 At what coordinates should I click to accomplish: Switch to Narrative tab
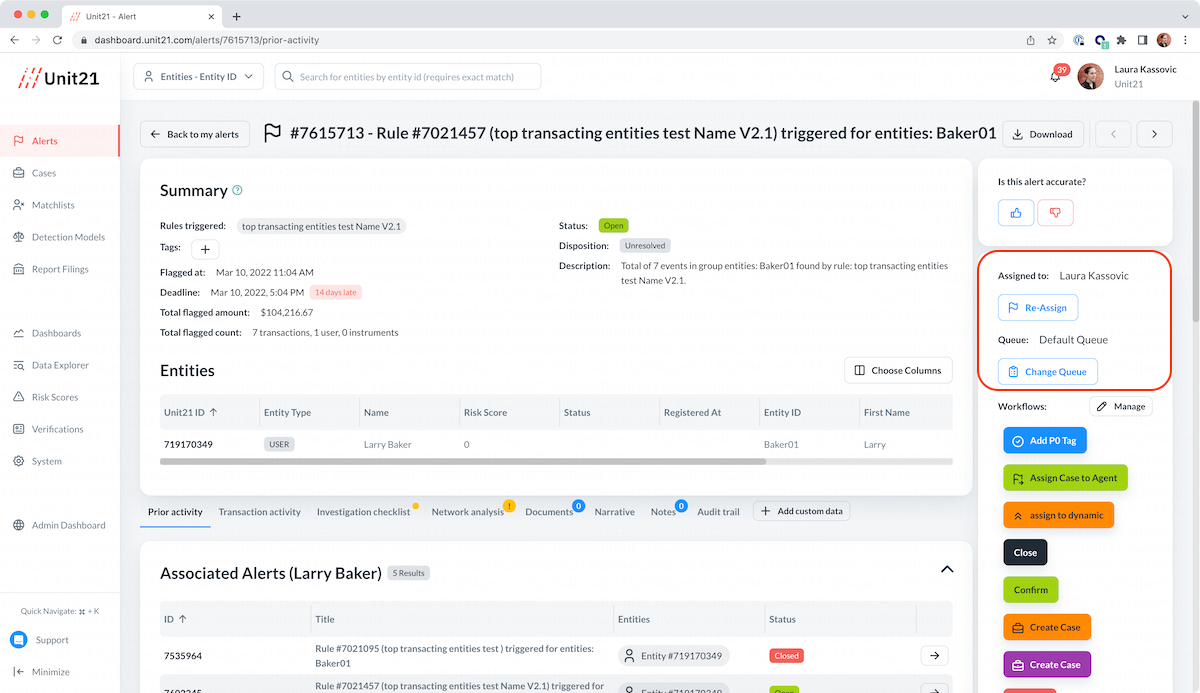point(614,511)
